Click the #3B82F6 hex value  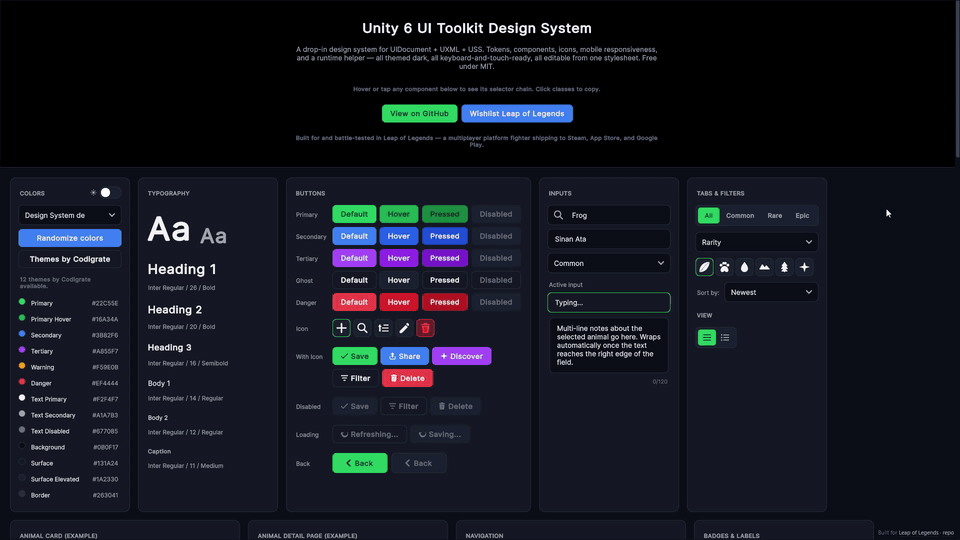(105, 336)
